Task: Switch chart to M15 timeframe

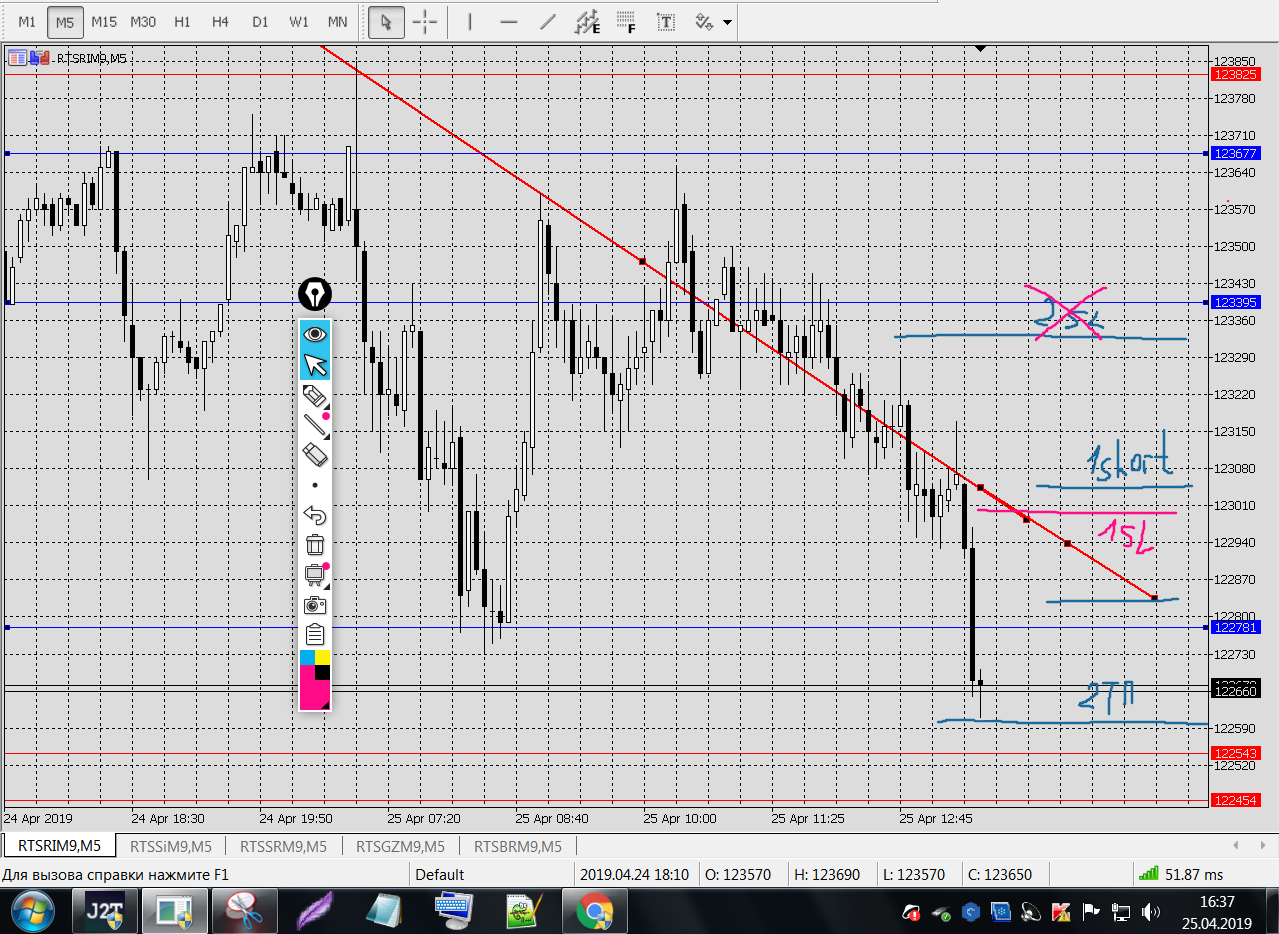Action: point(103,21)
